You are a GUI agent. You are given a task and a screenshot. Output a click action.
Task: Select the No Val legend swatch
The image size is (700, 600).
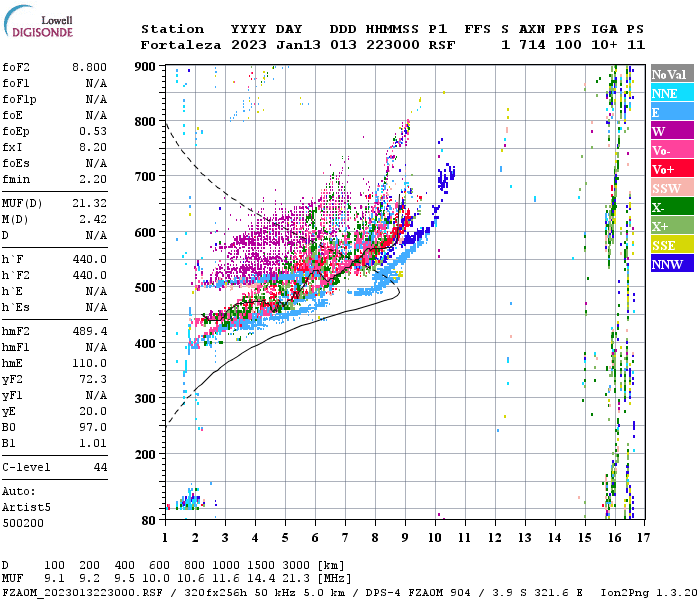pyautogui.click(x=672, y=74)
